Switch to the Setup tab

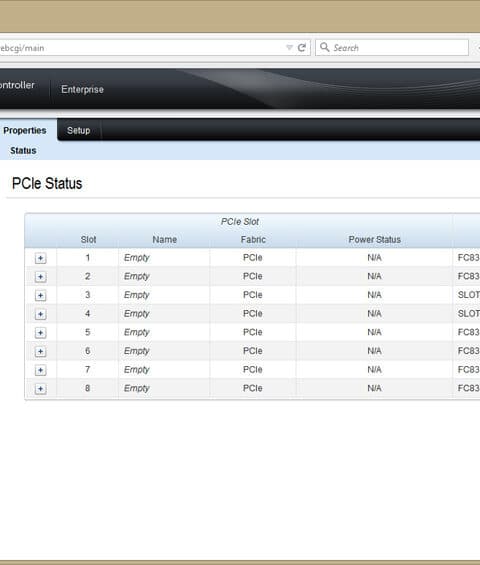click(79, 130)
